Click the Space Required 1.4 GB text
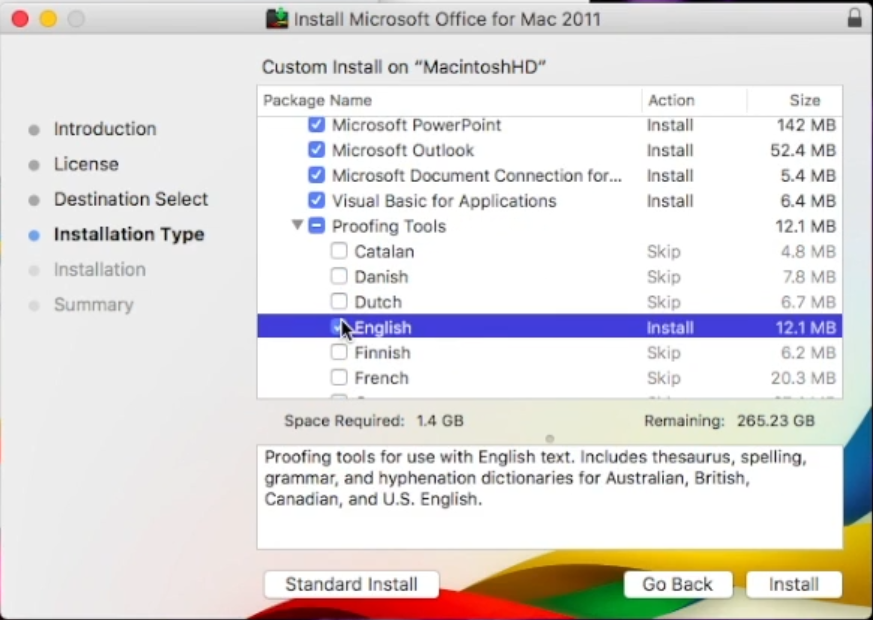This screenshot has height=620, width=873. (374, 421)
